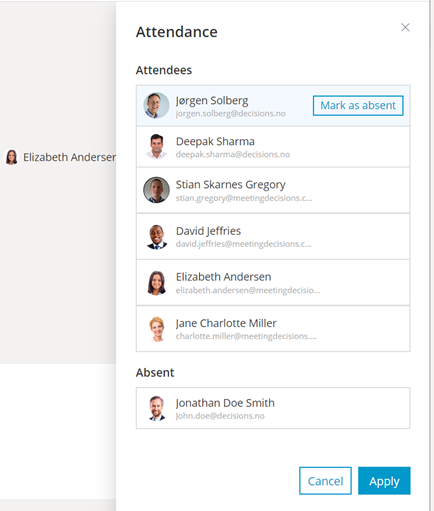Close the Attendance panel with X icon
This screenshot has height=511, width=434.
pos(405,27)
